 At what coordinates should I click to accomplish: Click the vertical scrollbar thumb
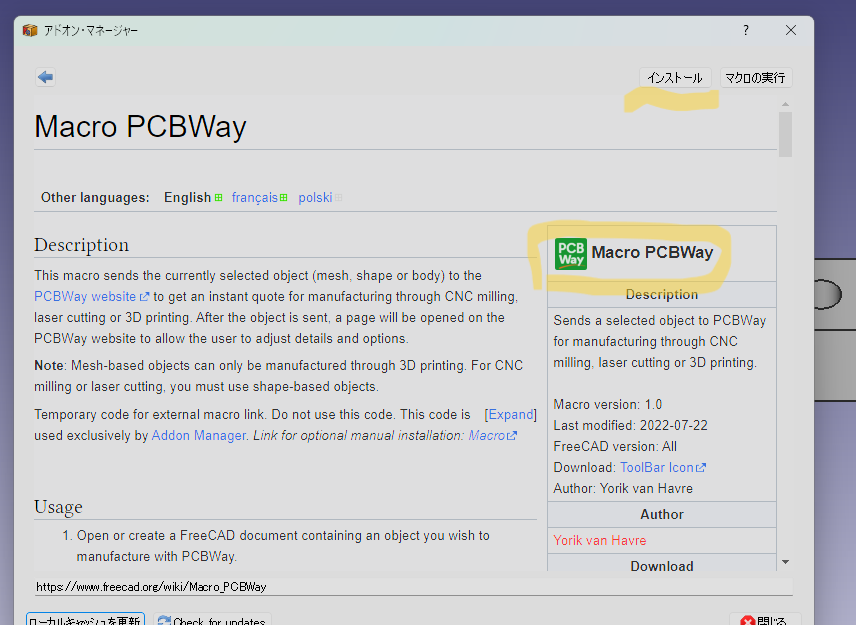coord(785,134)
